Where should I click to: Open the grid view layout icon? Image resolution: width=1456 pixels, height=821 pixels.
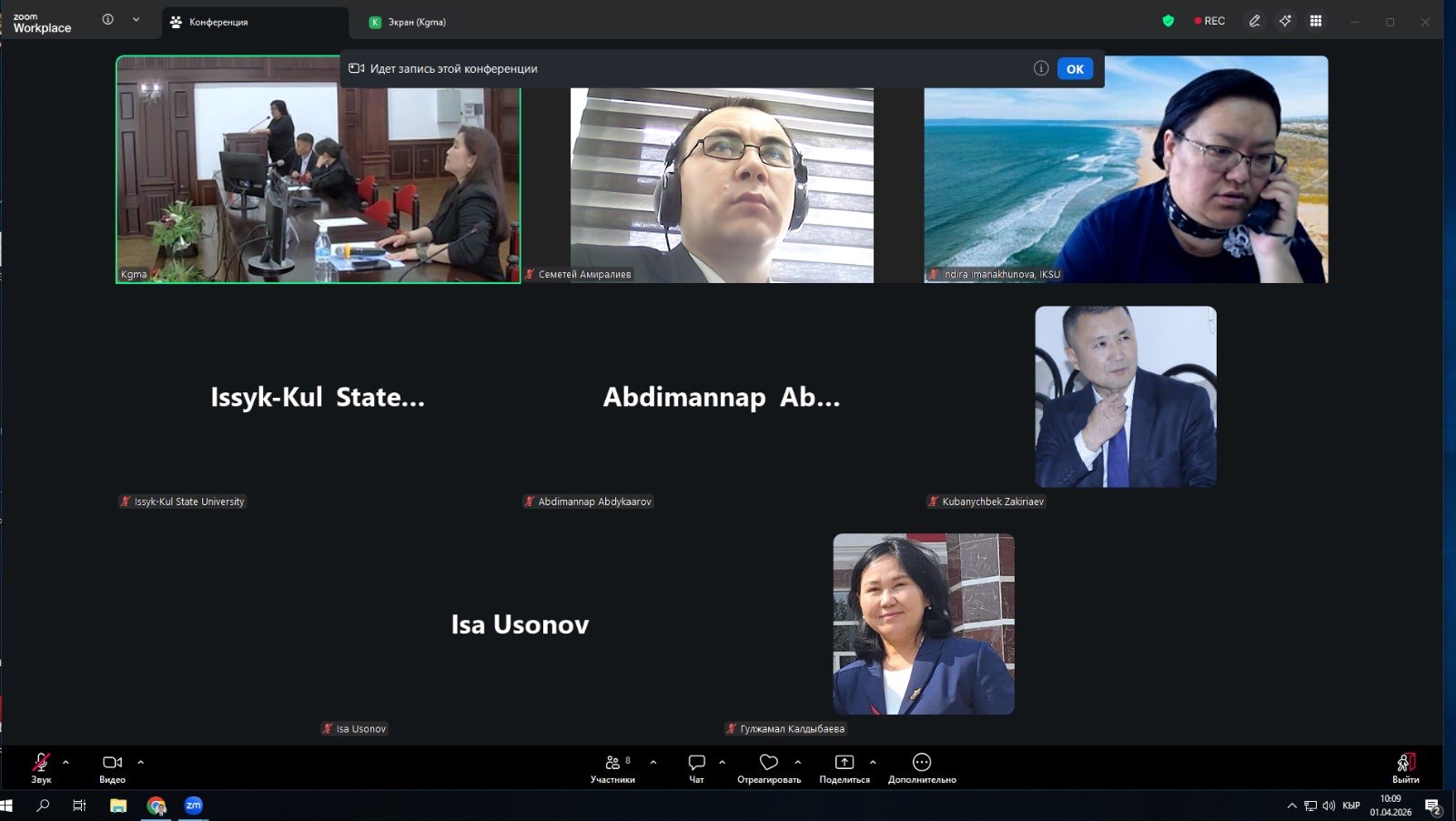(1316, 21)
